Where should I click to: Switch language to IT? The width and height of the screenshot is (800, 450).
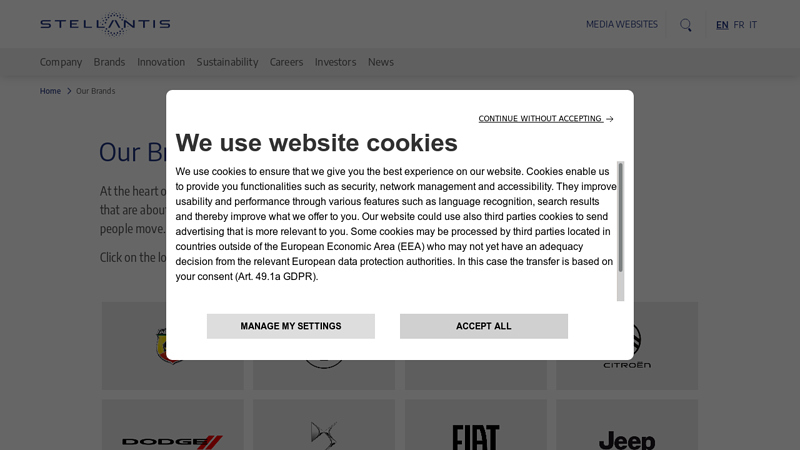coord(753,25)
